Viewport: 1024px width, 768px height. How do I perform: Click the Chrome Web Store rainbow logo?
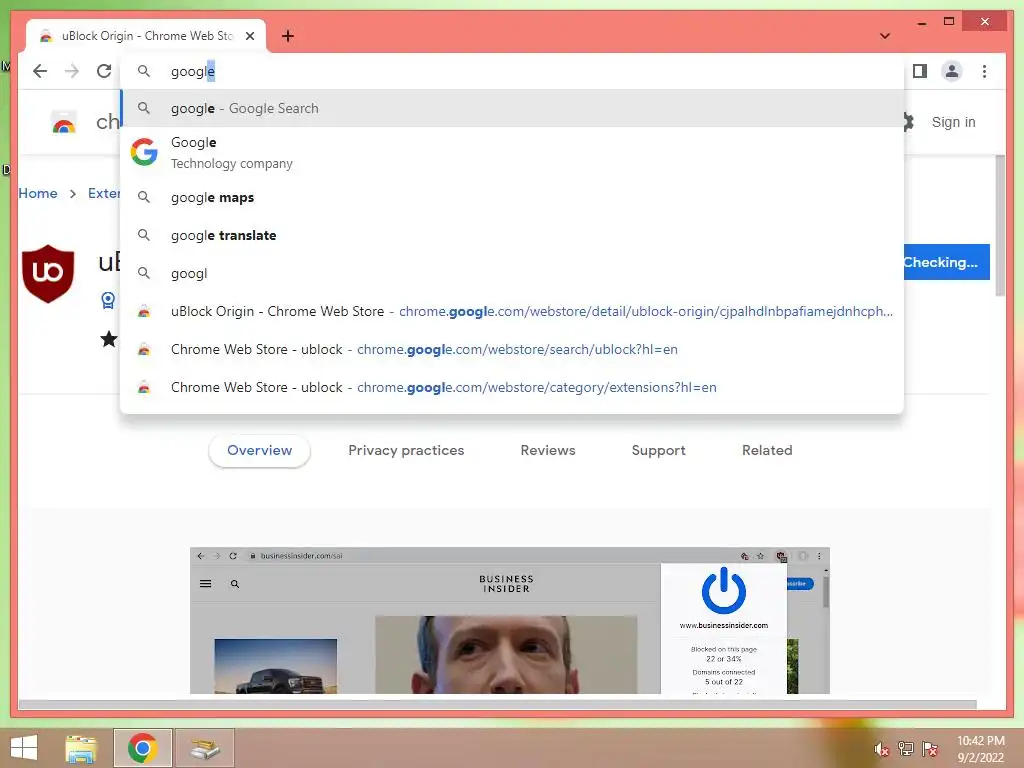(x=64, y=122)
